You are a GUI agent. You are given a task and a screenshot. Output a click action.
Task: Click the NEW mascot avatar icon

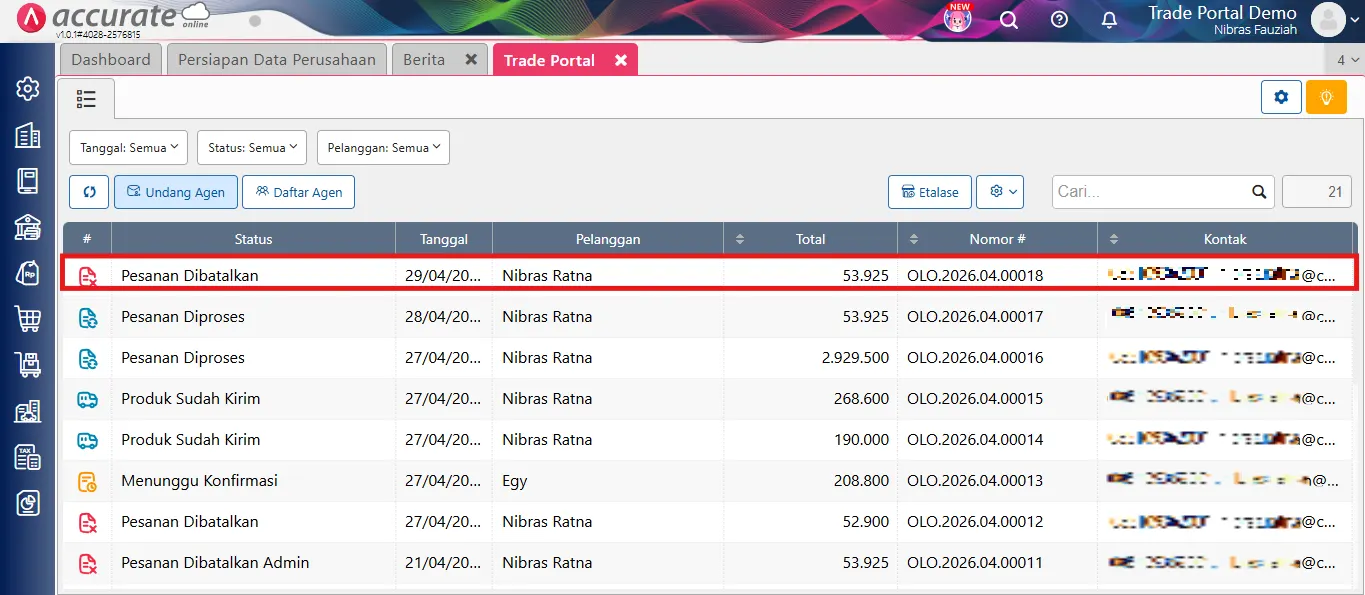click(x=958, y=18)
